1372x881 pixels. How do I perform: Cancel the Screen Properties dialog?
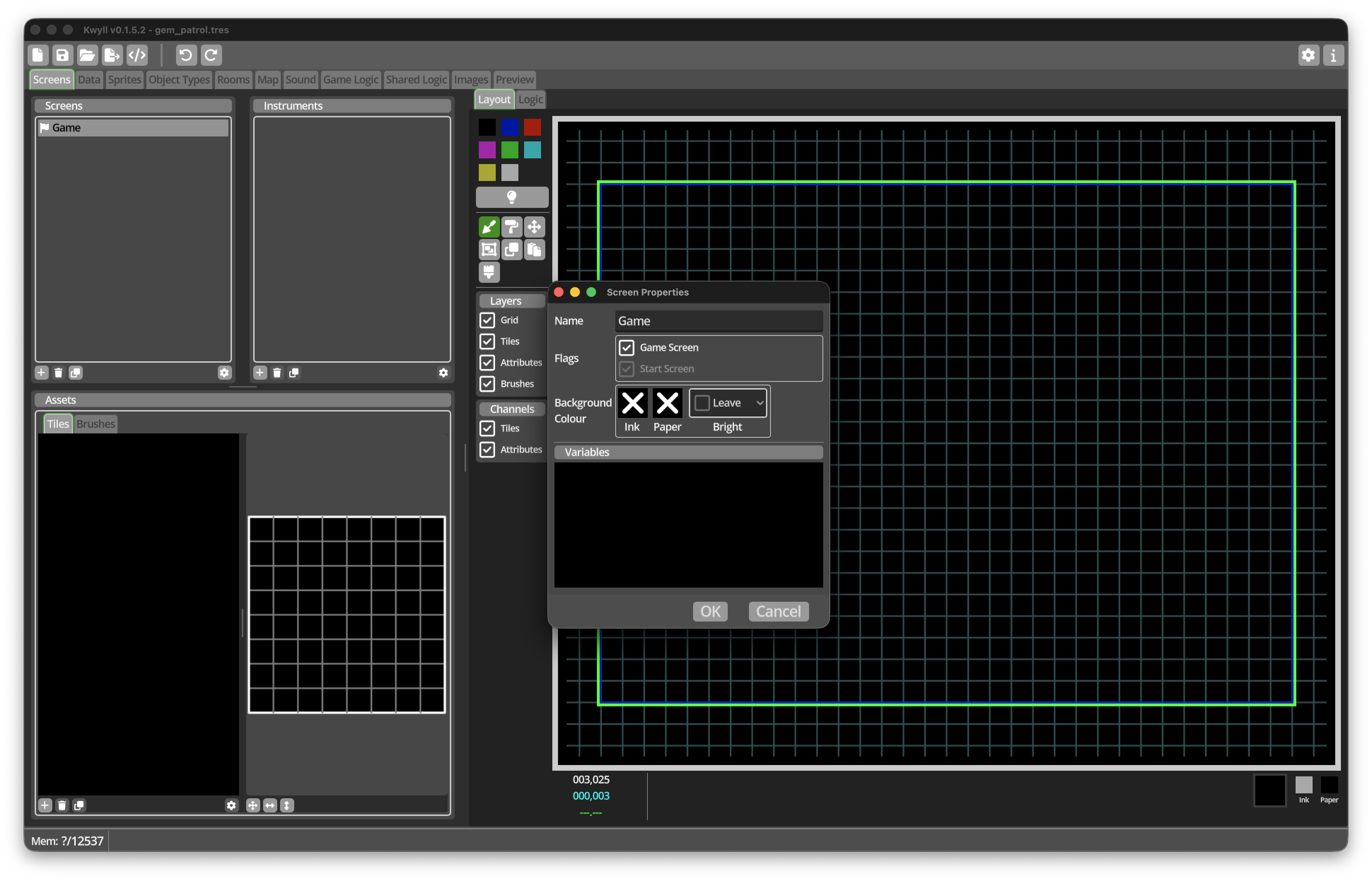click(x=778, y=612)
